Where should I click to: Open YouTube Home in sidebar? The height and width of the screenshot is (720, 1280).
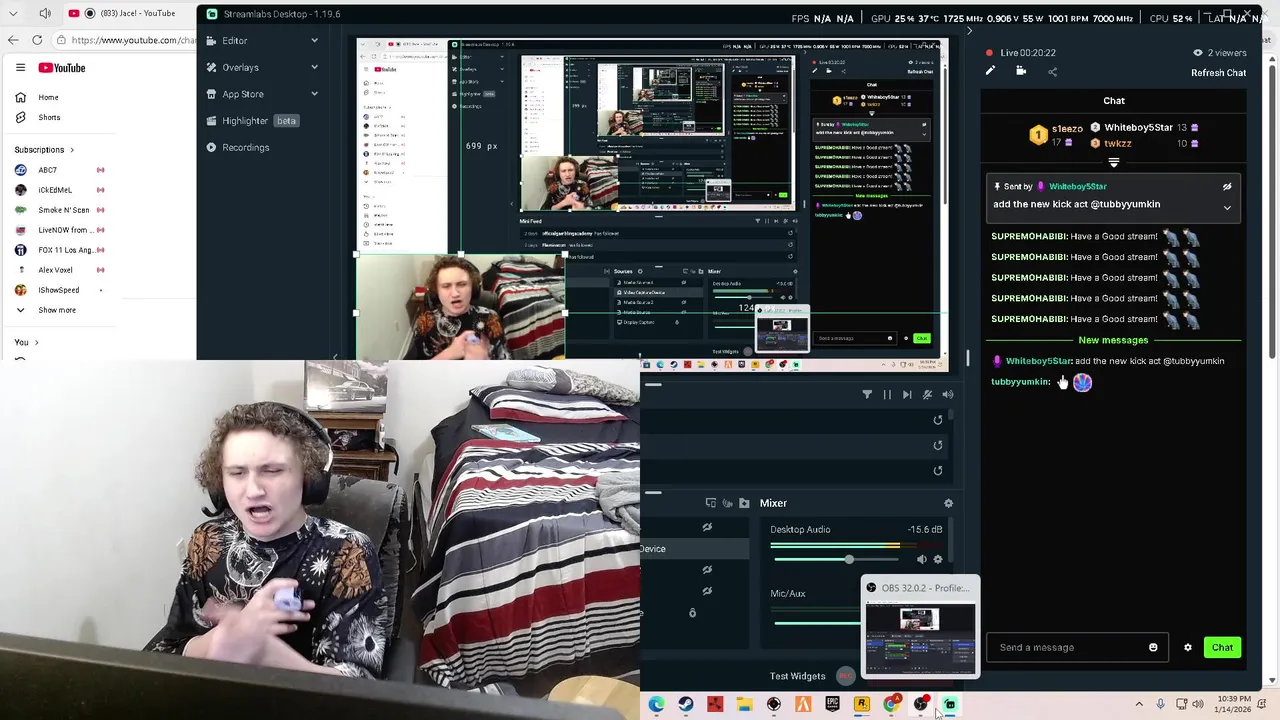(48, 97)
